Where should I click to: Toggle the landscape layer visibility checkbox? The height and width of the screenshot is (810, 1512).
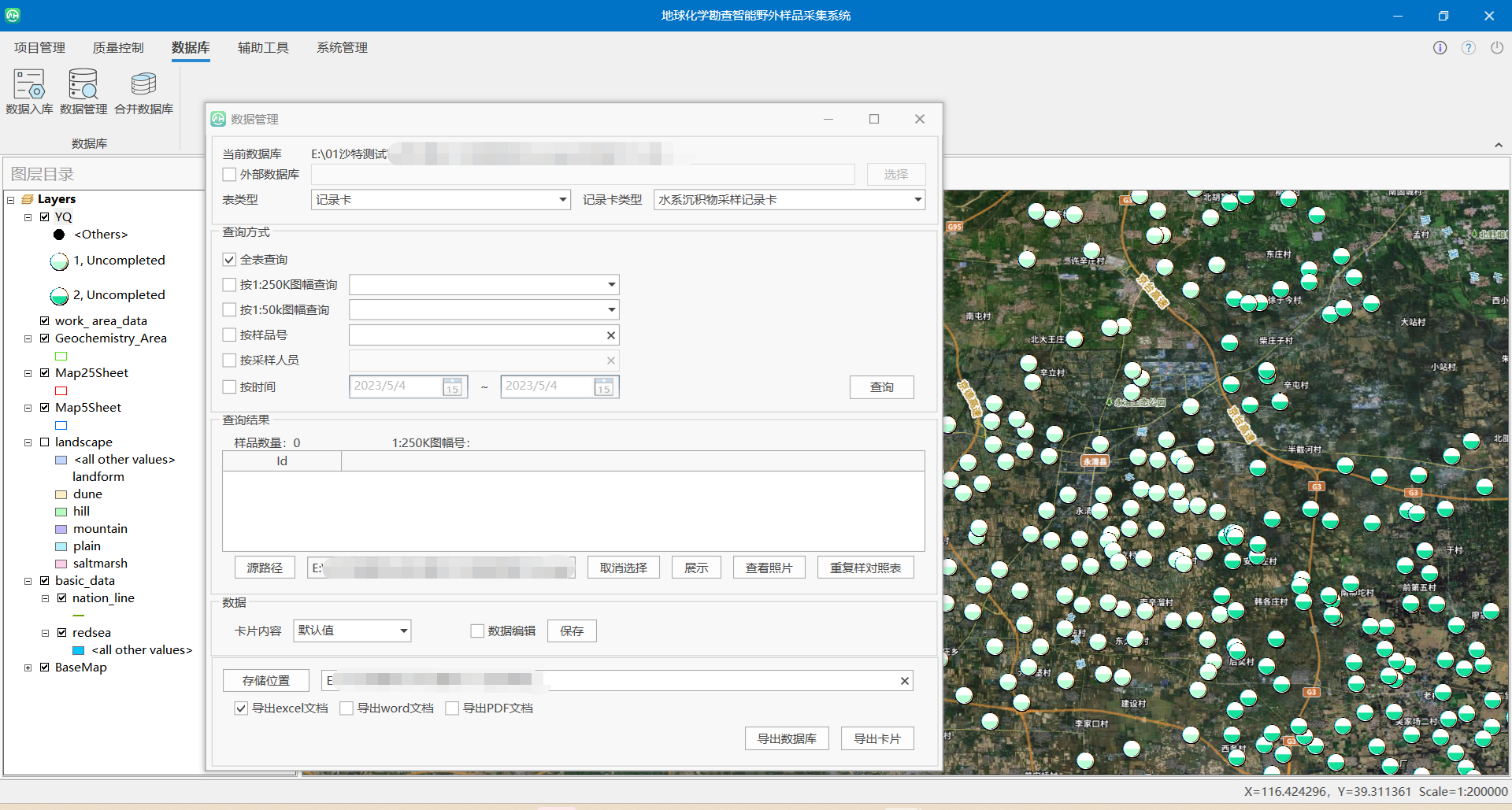[45, 442]
